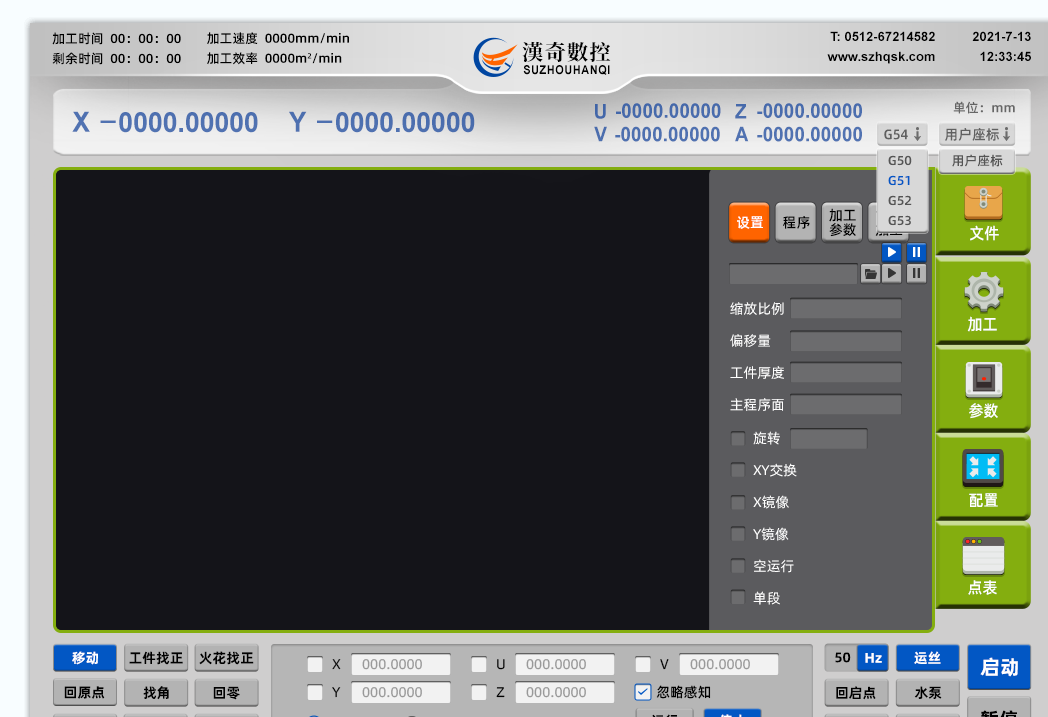The image size is (1048, 717).
Task: Focus the 偏移量 input field
Action: [x=845, y=341]
